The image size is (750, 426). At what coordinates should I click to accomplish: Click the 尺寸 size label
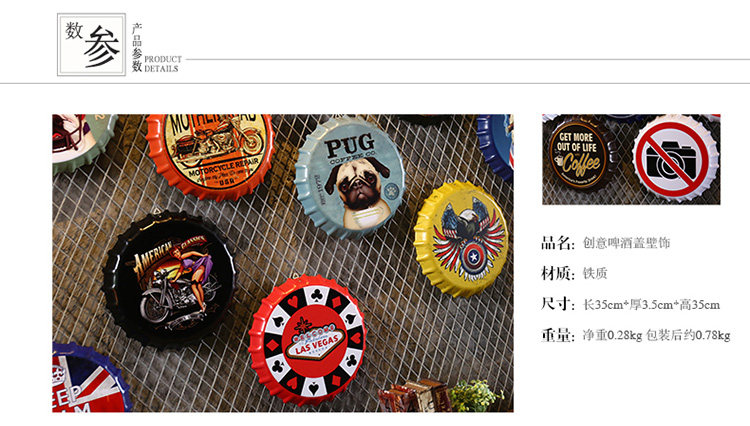tap(557, 304)
